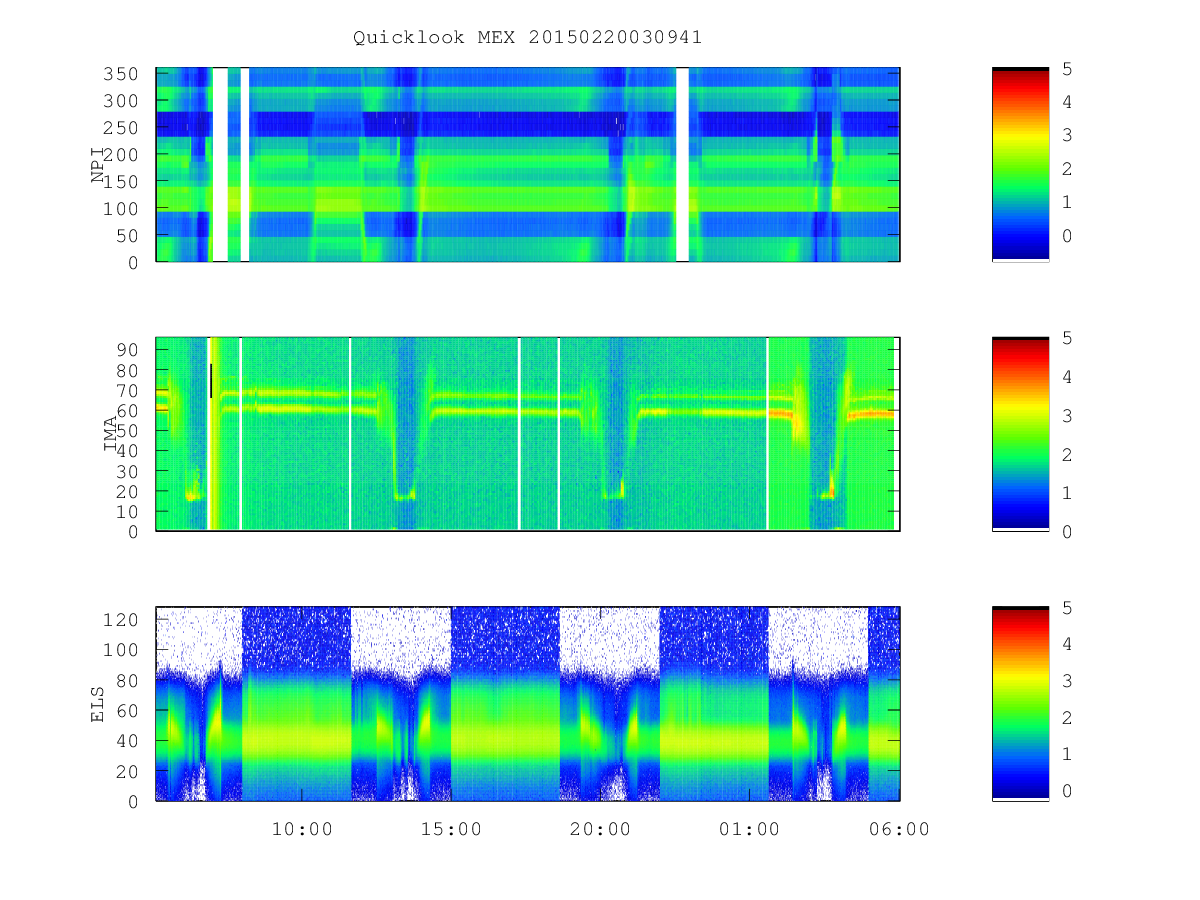Click the NPI panel color scale bar
Viewport: 1200px width, 900px height.
tap(1020, 165)
